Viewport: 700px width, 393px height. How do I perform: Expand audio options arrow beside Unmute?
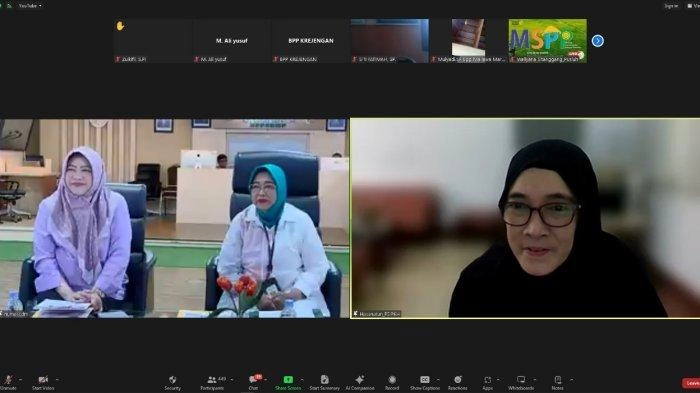tap(20, 380)
